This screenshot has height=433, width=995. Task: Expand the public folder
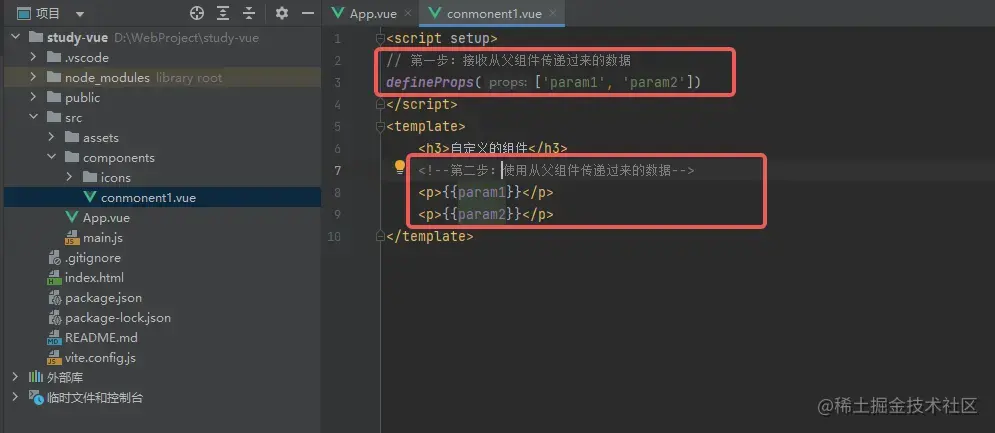[33, 98]
